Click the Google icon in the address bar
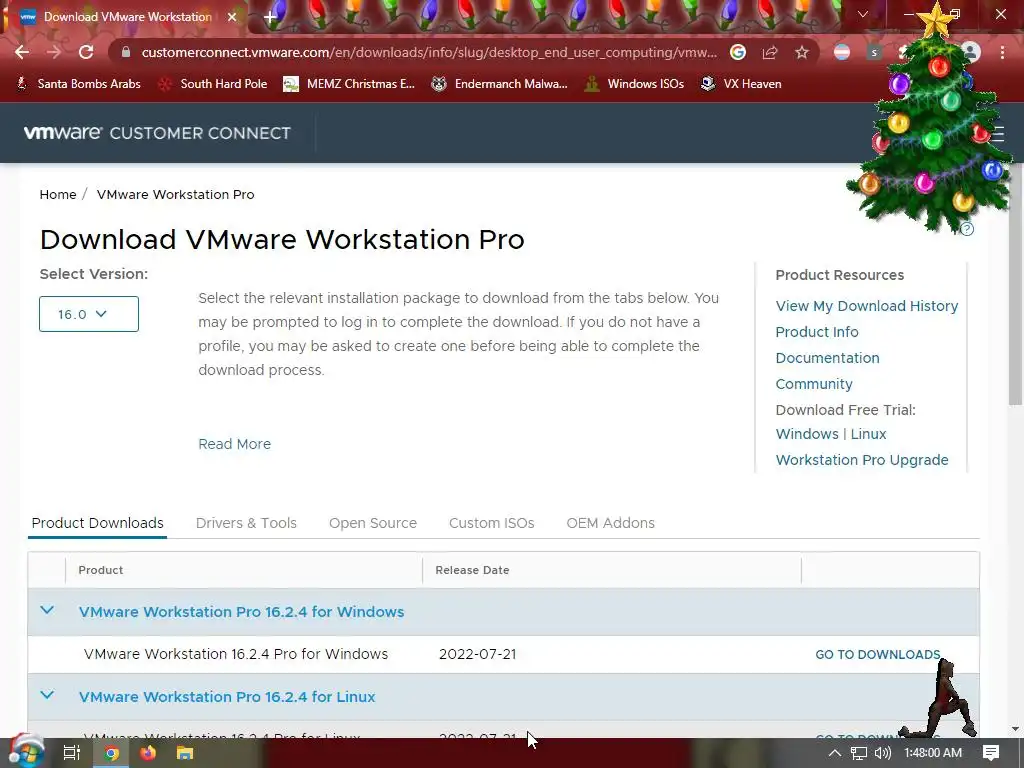Image resolution: width=1024 pixels, height=768 pixels. (738, 52)
